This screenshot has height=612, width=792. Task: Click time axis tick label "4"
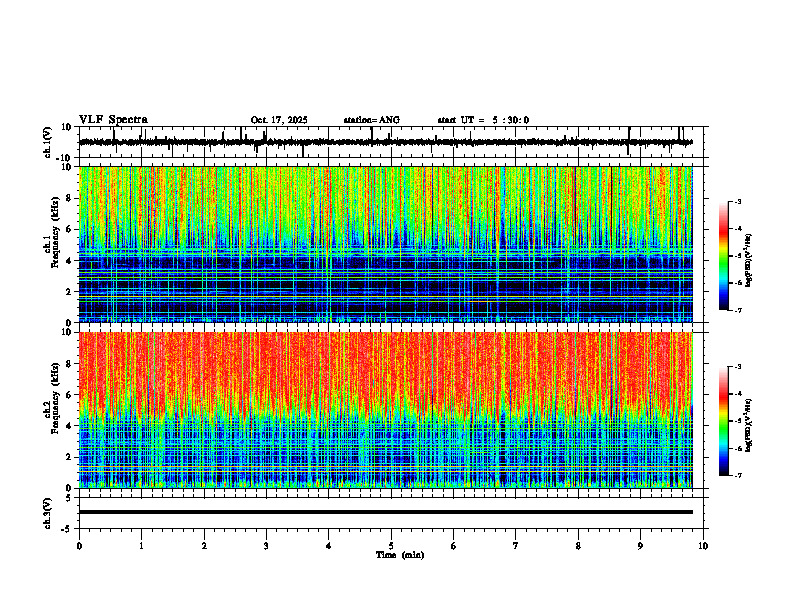(329, 546)
